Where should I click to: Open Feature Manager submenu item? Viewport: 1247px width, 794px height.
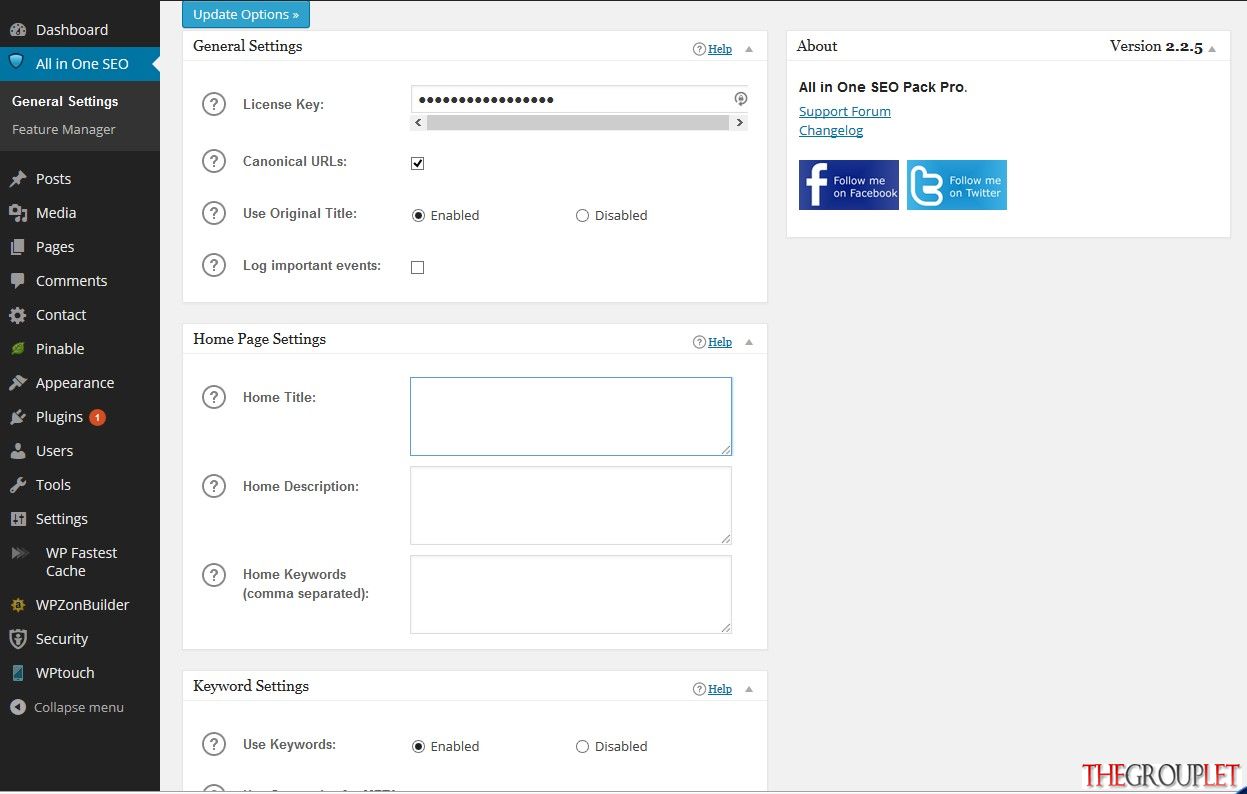coord(64,129)
